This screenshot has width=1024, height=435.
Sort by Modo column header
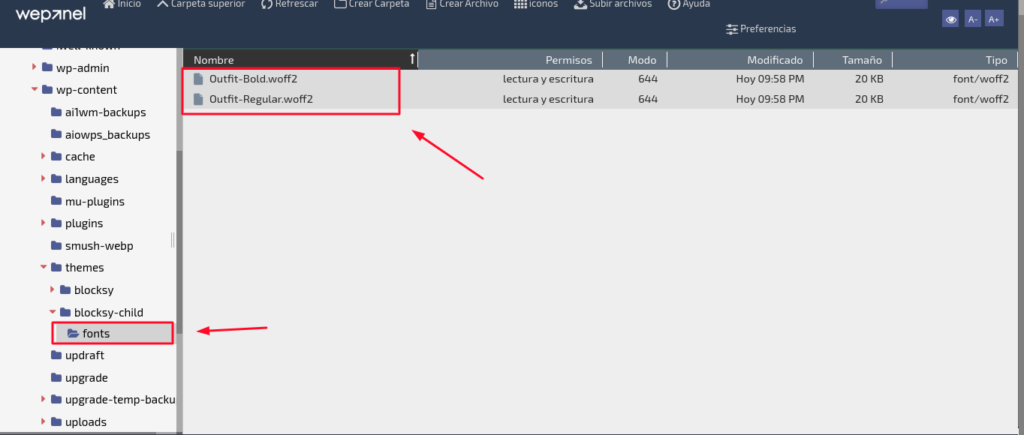pyautogui.click(x=642, y=60)
